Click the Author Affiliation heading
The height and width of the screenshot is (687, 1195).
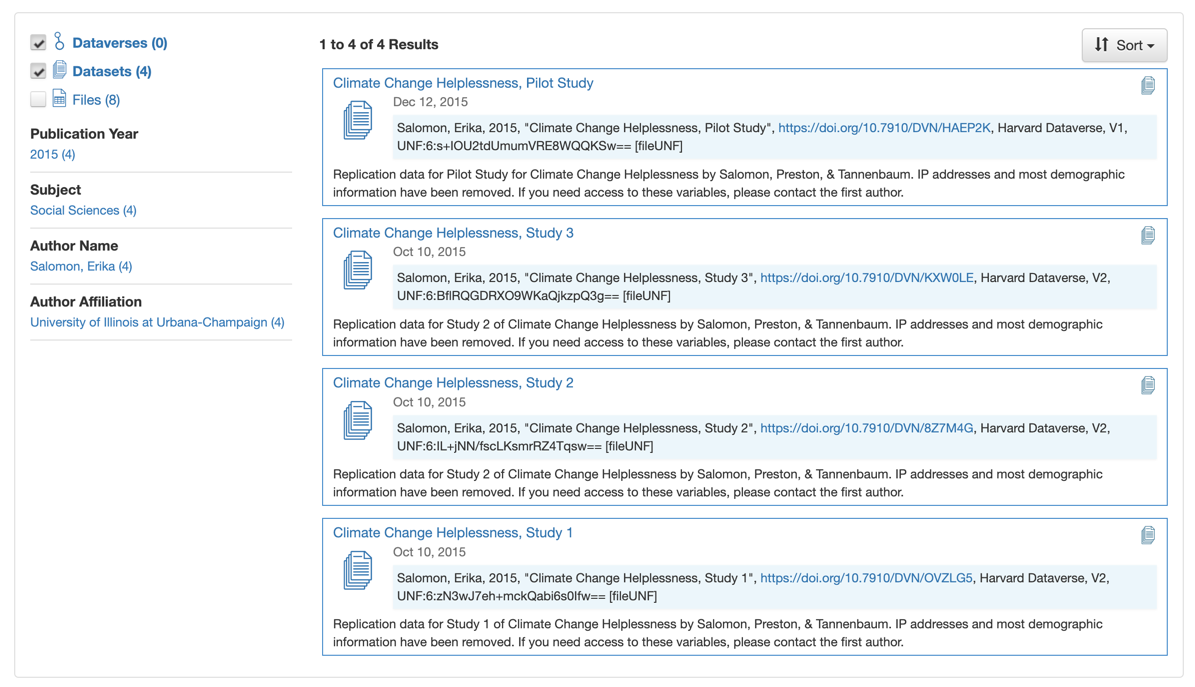pyautogui.click(x=86, y=302)
